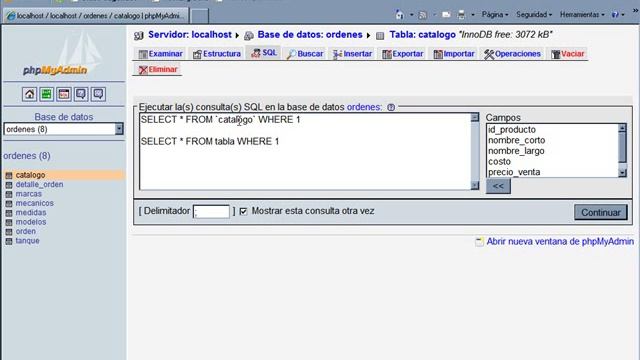The image size is (640, 360).
Task: Click the browser print icon
Action: coord(461,15)
